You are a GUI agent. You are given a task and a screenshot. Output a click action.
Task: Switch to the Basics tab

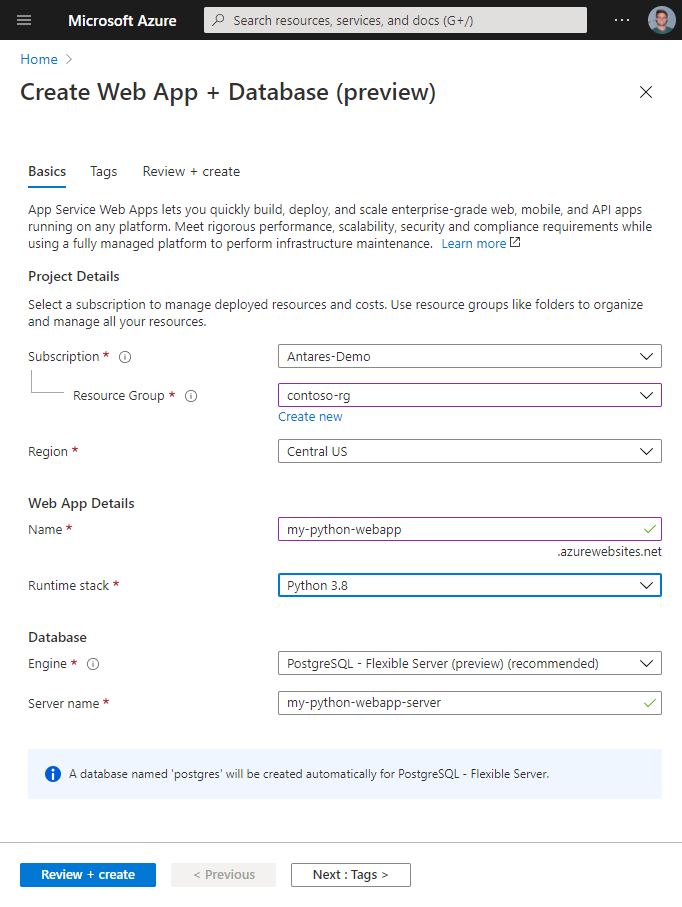[47, 172]
